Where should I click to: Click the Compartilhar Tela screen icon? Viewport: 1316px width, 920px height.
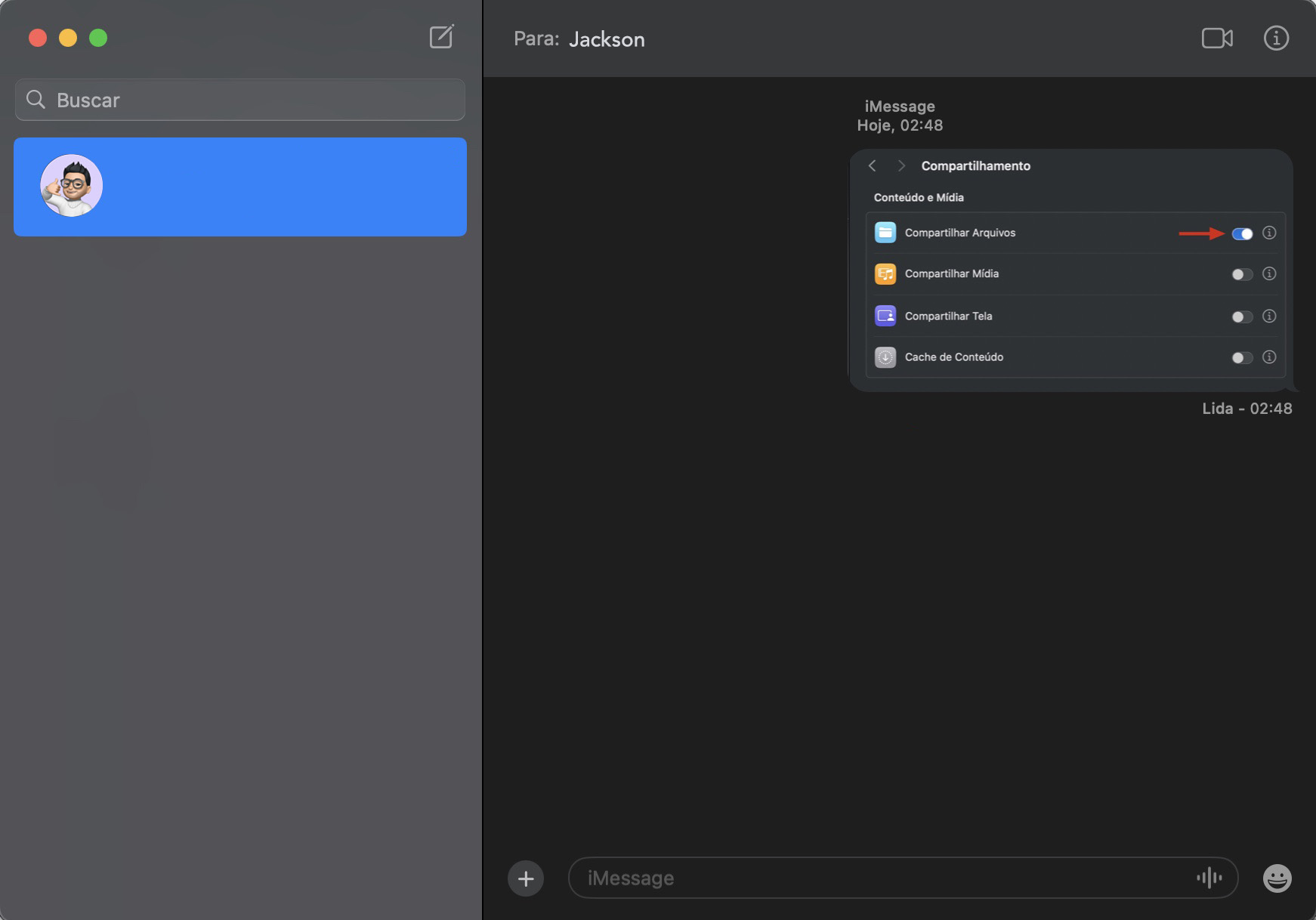point(886,315)
